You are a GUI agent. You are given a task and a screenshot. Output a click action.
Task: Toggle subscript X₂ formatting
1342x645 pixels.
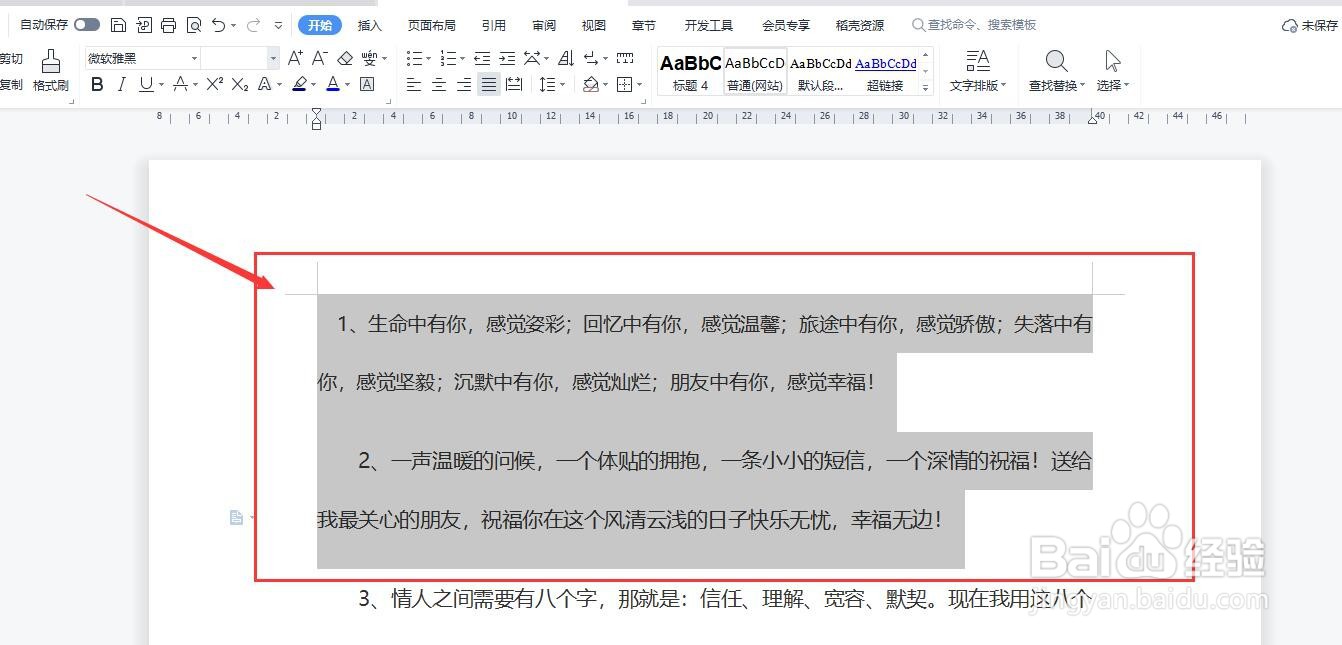tap(240, 85)
